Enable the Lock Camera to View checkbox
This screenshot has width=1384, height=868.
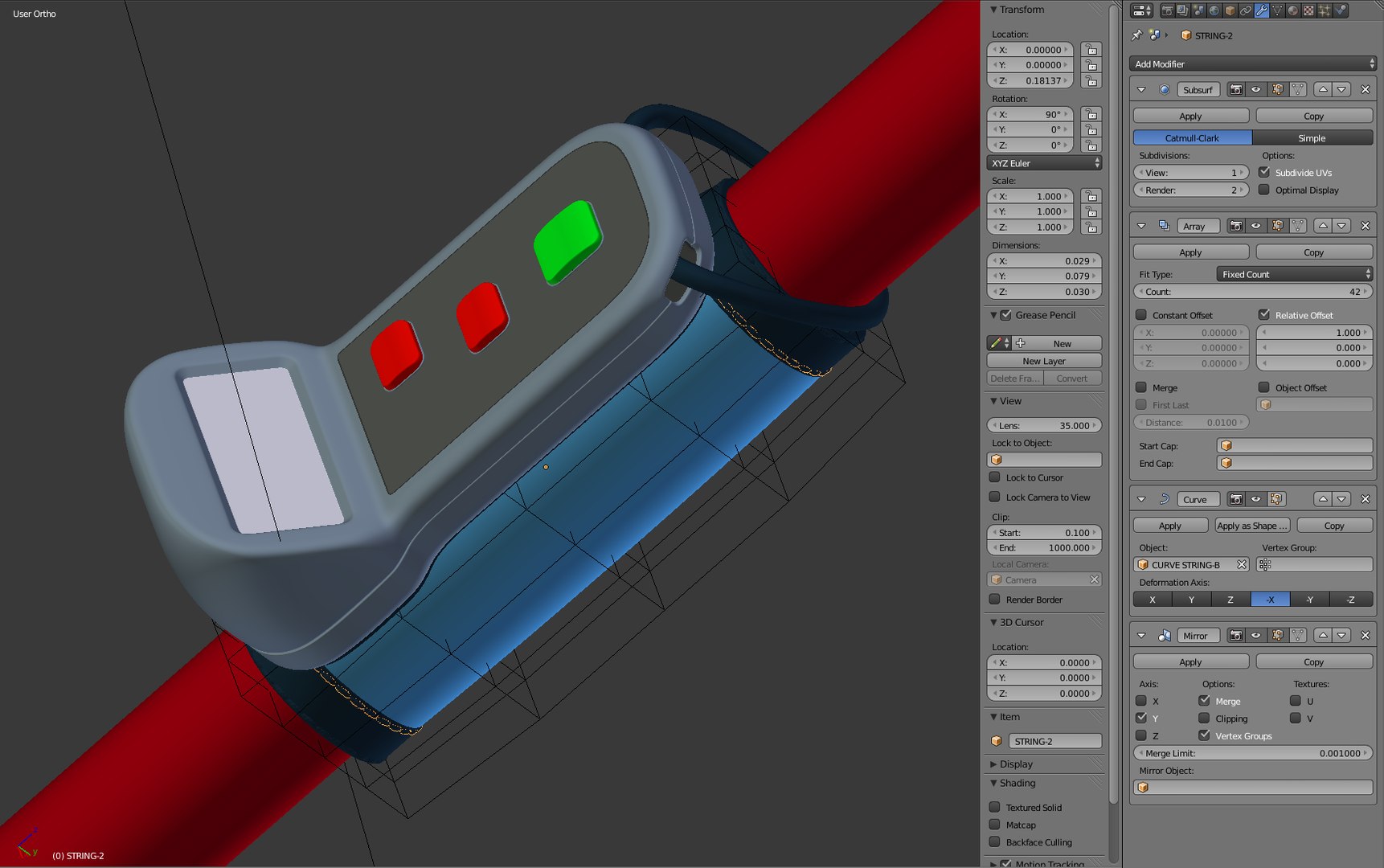tap(995, 497)
